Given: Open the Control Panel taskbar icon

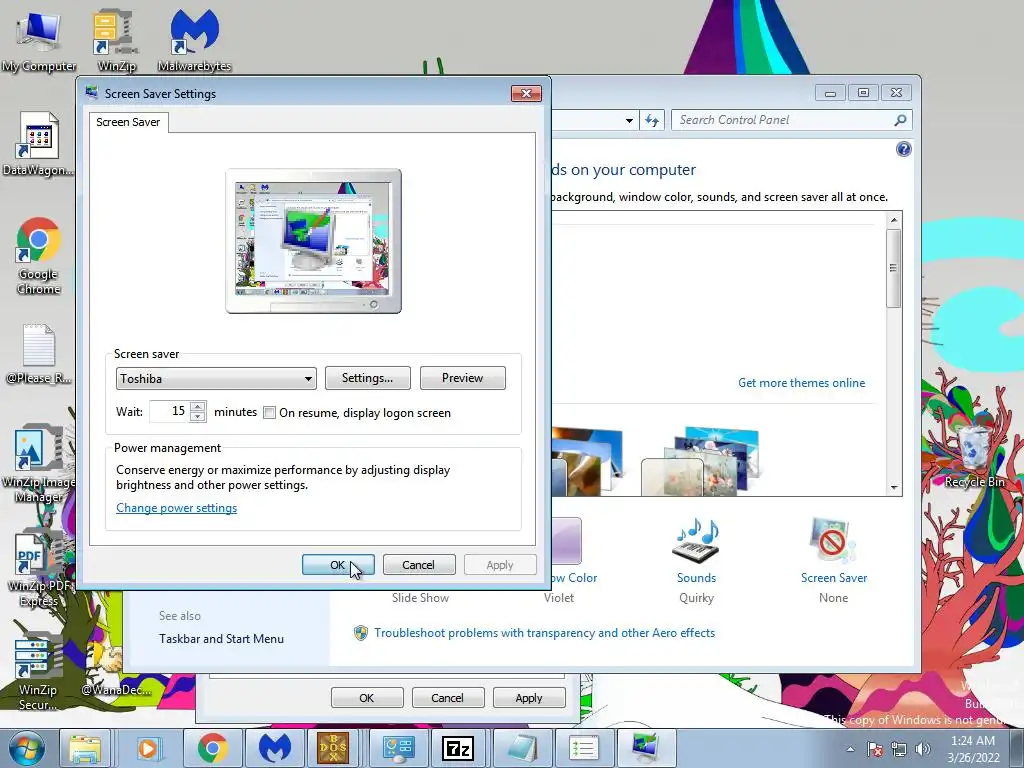Looking at the screenshot, I should click(x=398, y=748).
